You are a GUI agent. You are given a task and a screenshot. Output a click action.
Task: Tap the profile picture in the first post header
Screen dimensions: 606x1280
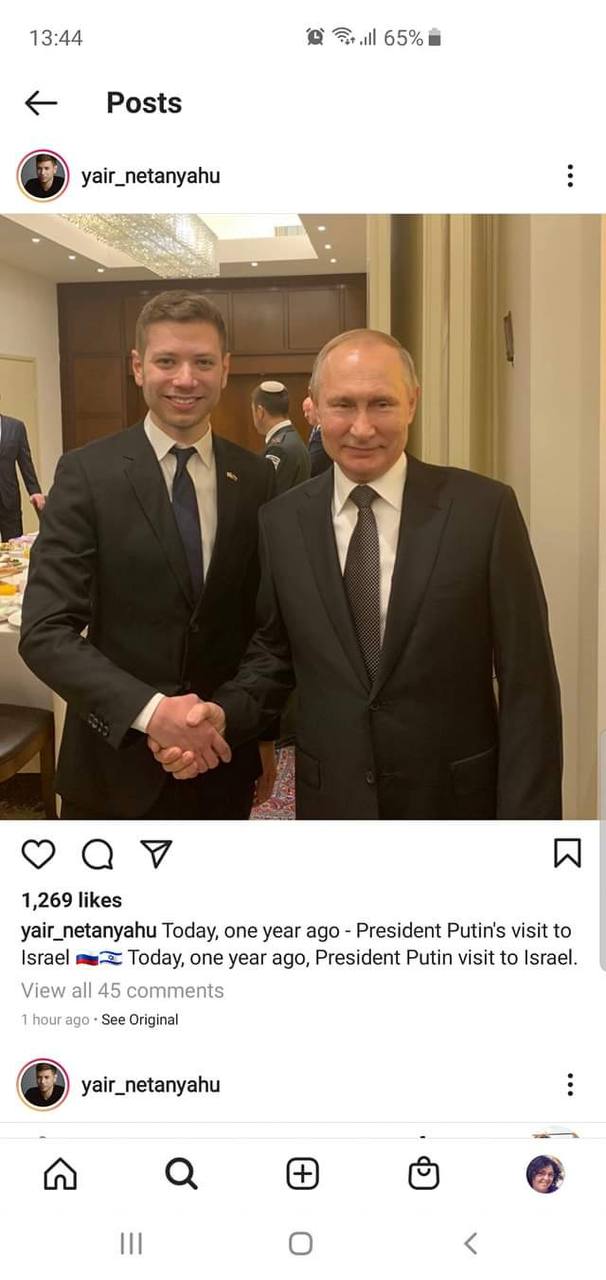coord(43,177)
